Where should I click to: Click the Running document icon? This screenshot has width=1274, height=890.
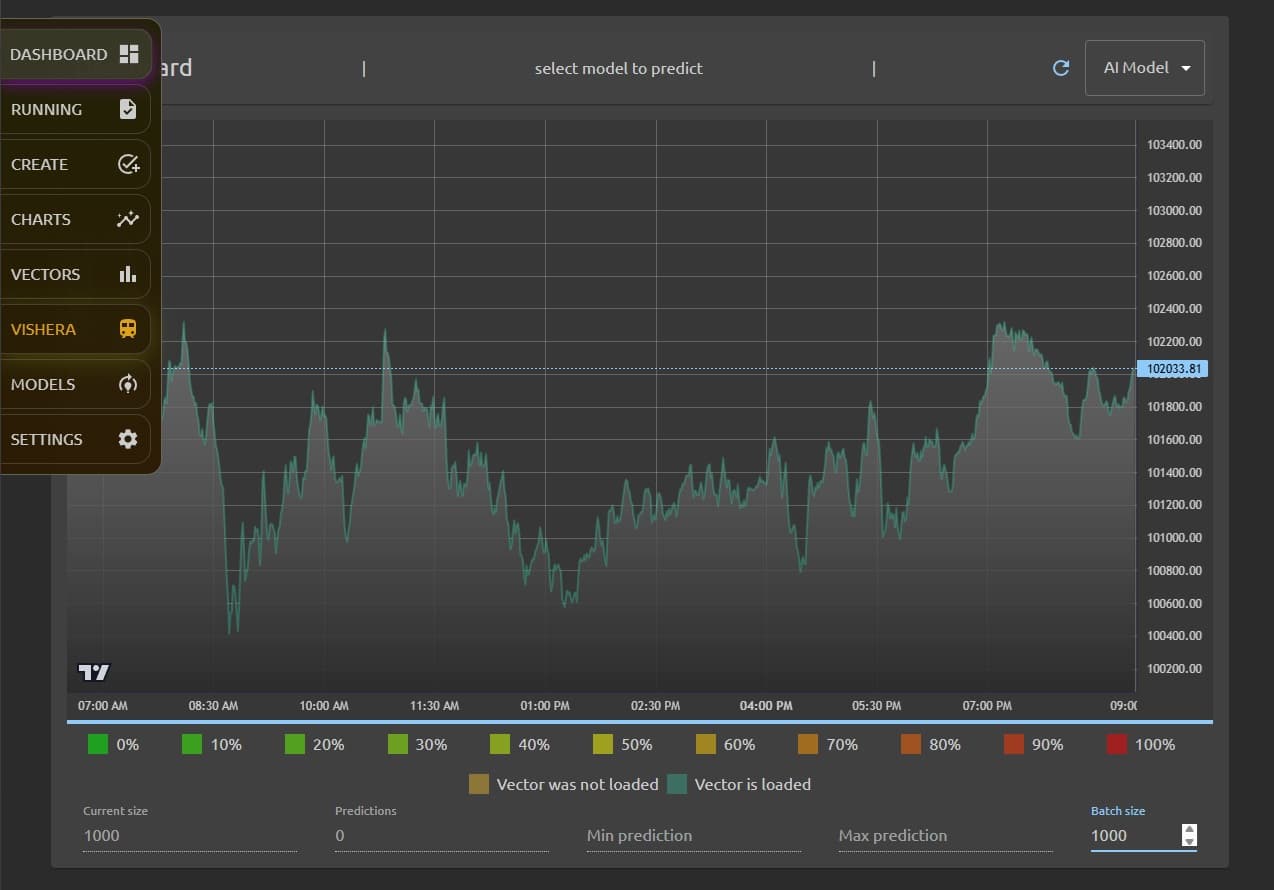128,109
